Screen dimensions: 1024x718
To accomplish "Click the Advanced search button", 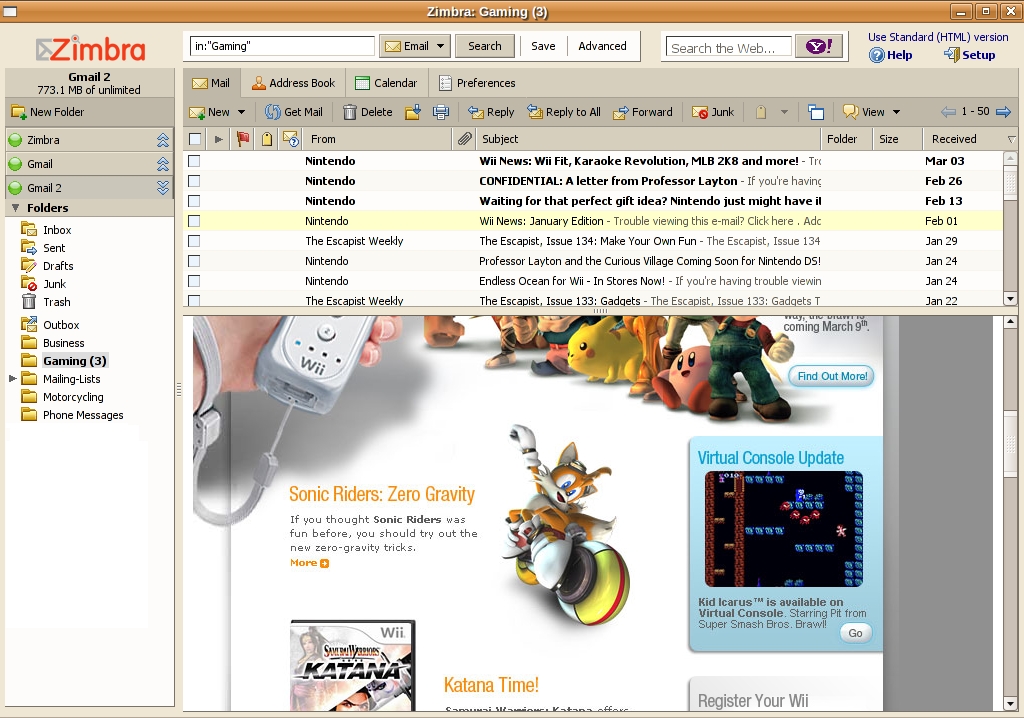I will [602, 46].
